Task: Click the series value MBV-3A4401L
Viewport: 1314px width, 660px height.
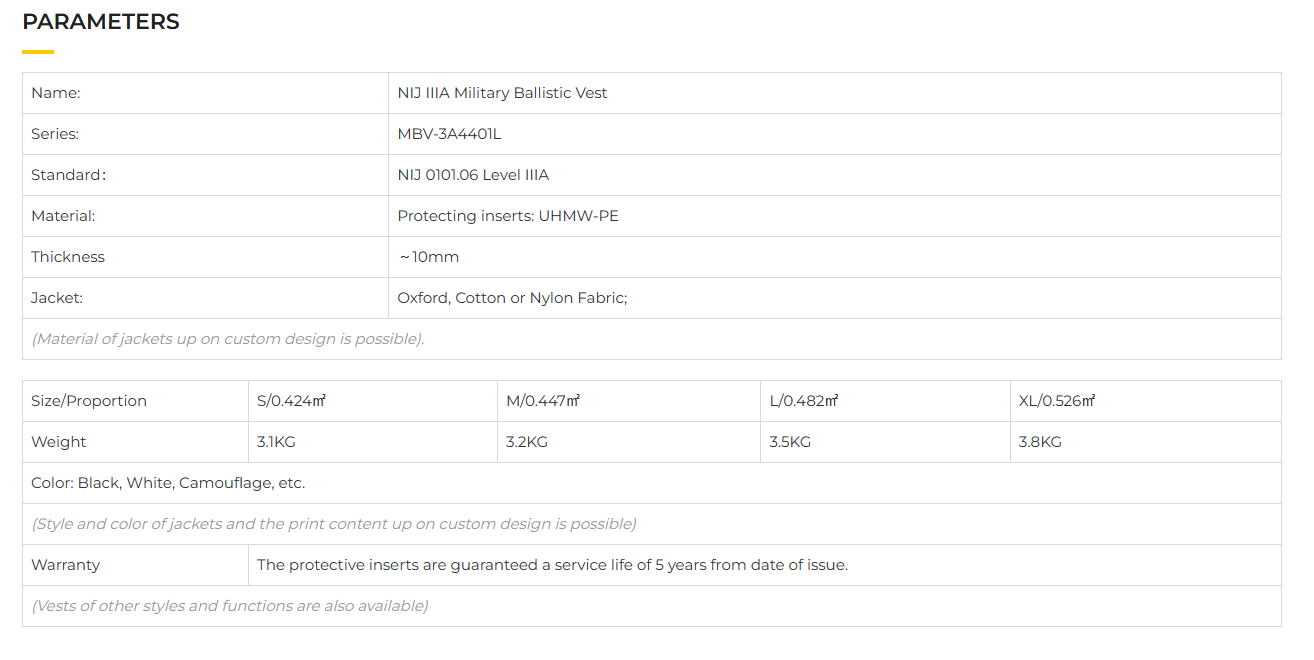Action: 449,134
